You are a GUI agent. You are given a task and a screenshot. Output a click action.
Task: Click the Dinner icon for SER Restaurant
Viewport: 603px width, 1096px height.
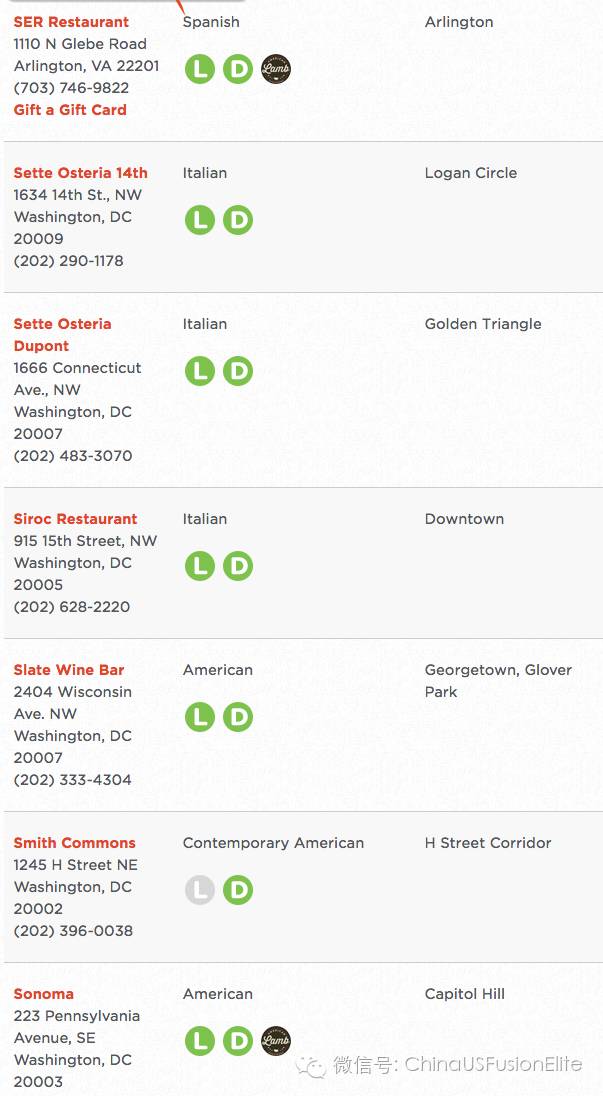238,69
